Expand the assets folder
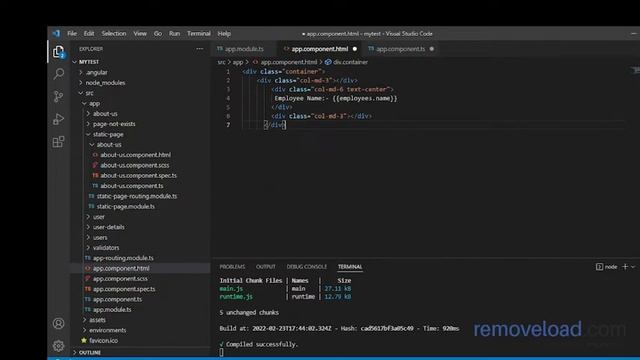Image resolution: width=640 pixels, height=360 pixels. [x=141, y=320]
